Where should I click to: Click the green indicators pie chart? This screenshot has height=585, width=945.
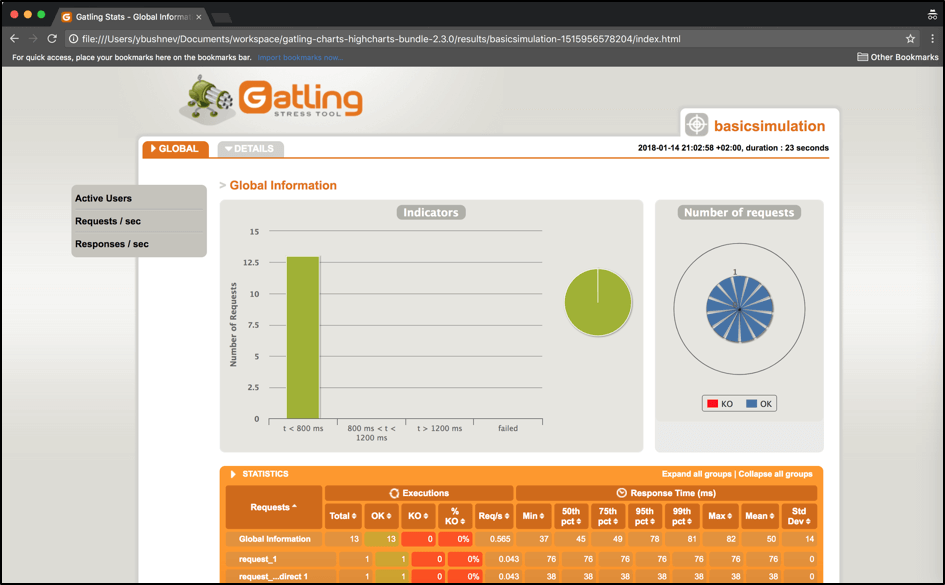598,302
